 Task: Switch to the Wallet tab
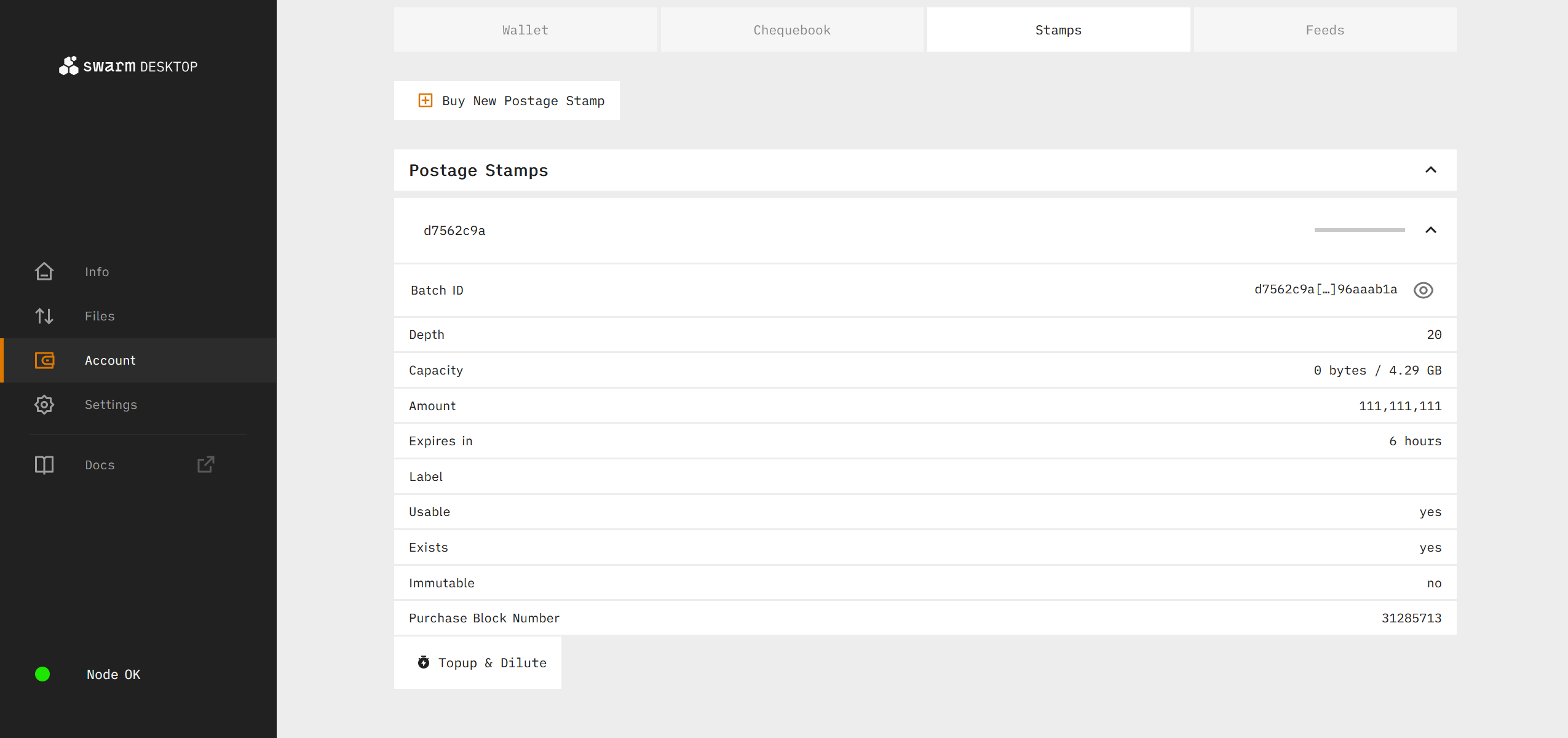click(x=525, y=30)
